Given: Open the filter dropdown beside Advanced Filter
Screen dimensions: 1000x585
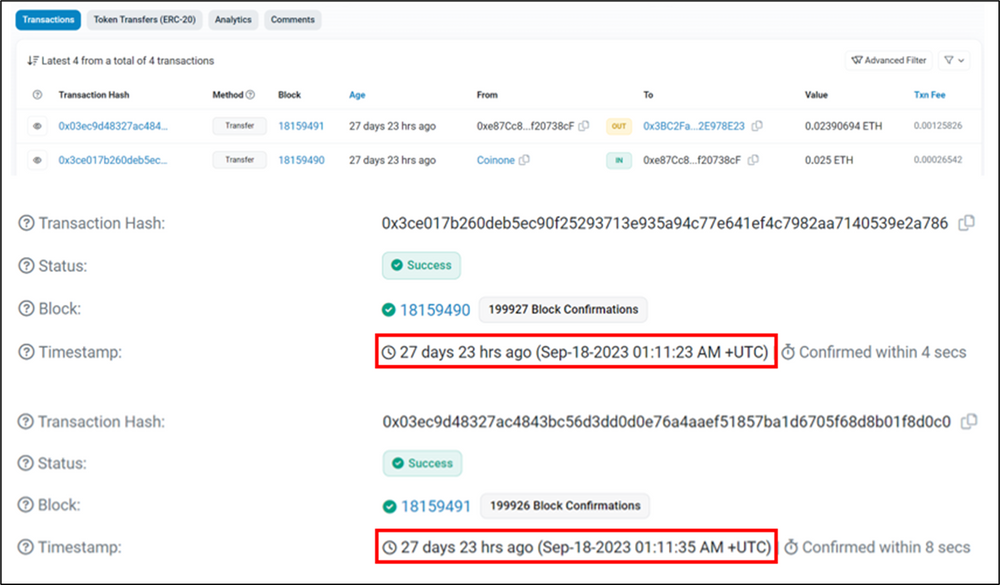Looking at the screenshot, I should click(954, 60).
